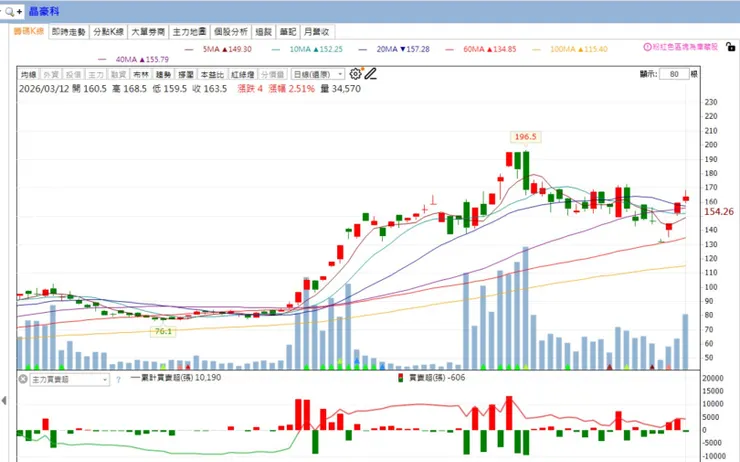Toggle the 投信 overlay button

pos(73,75)
